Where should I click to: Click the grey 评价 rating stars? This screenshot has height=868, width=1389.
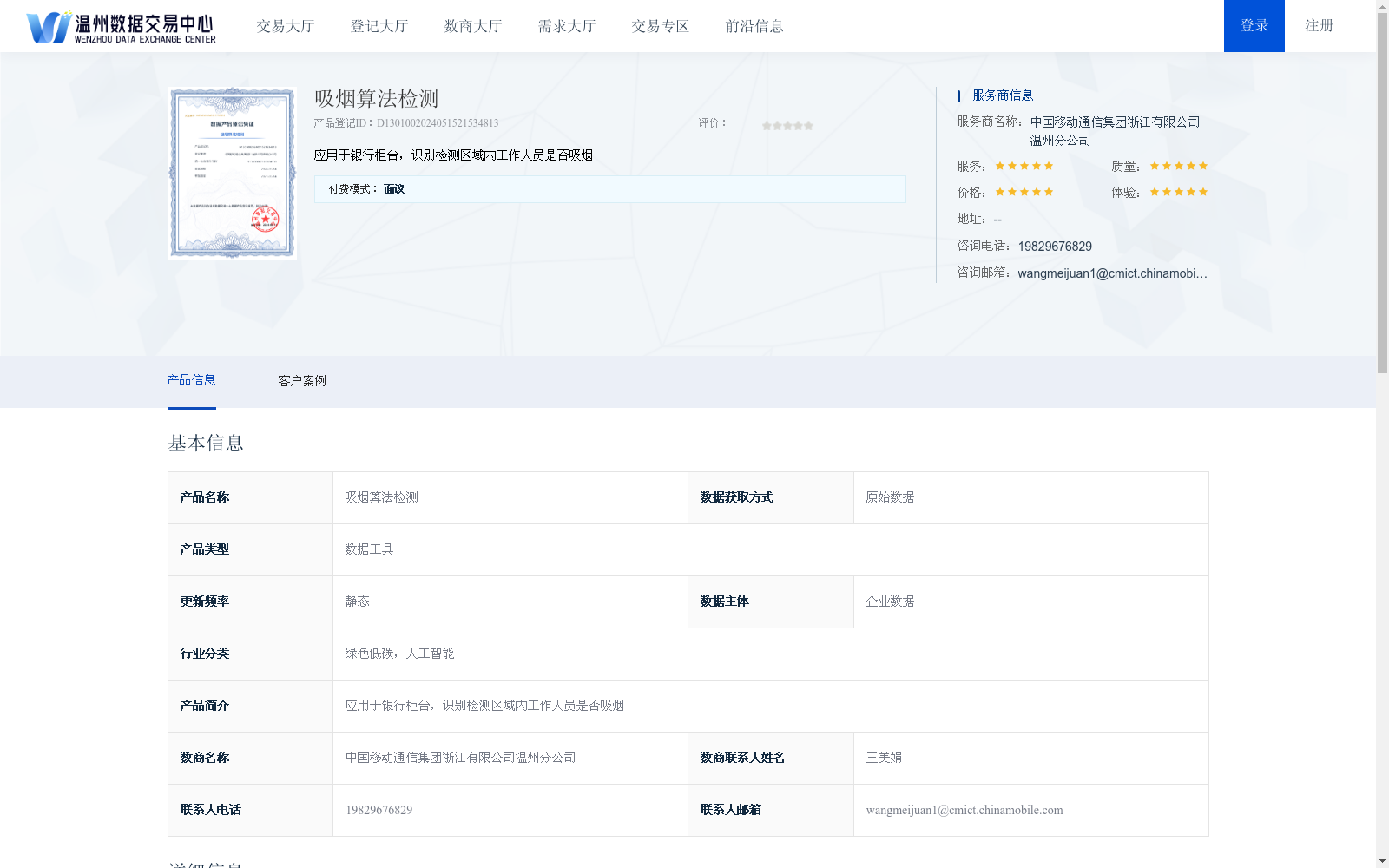[x=787, y=126]
